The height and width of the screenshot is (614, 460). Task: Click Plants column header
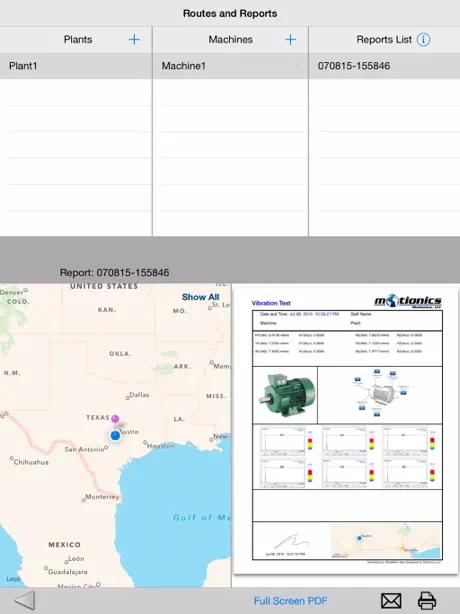78,40
